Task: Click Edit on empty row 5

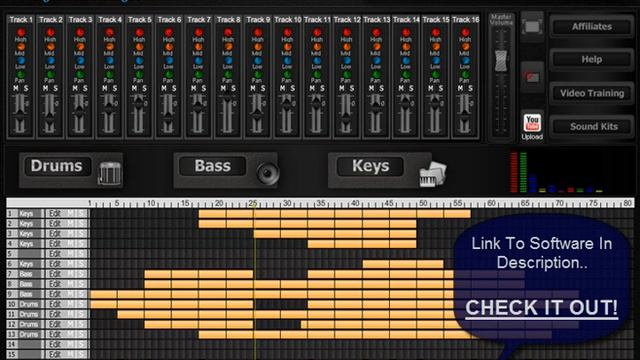Action: pyautogui.click(x=56, y=254)
